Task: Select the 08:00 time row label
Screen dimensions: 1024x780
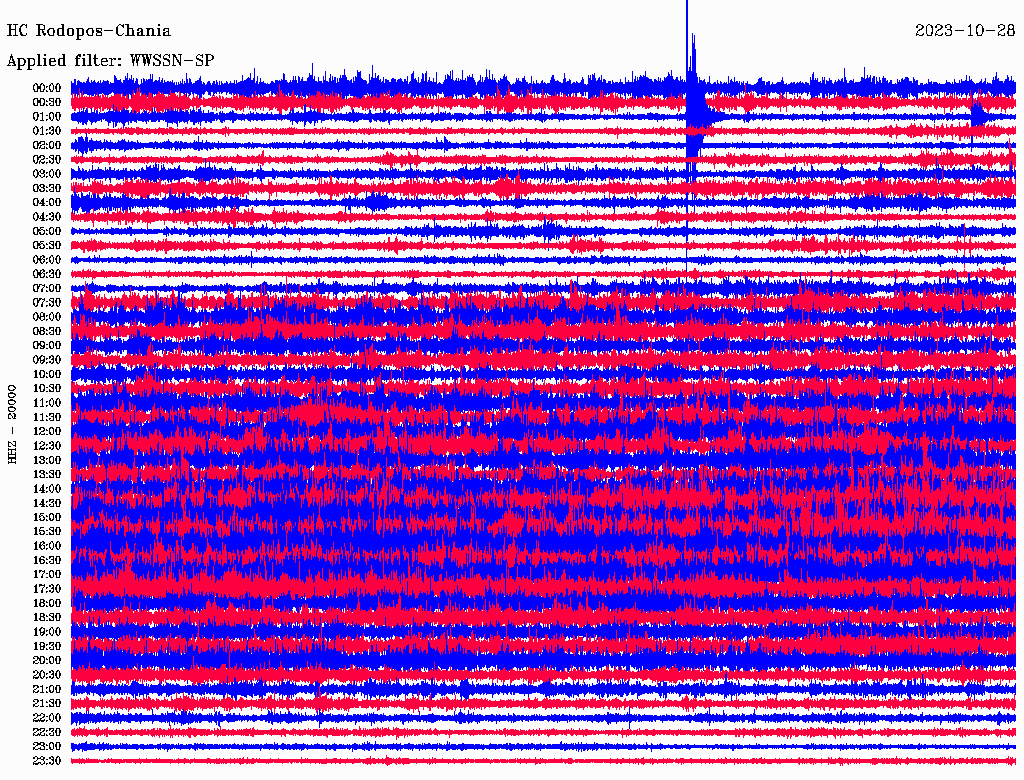Action: [x=47, y=317]
